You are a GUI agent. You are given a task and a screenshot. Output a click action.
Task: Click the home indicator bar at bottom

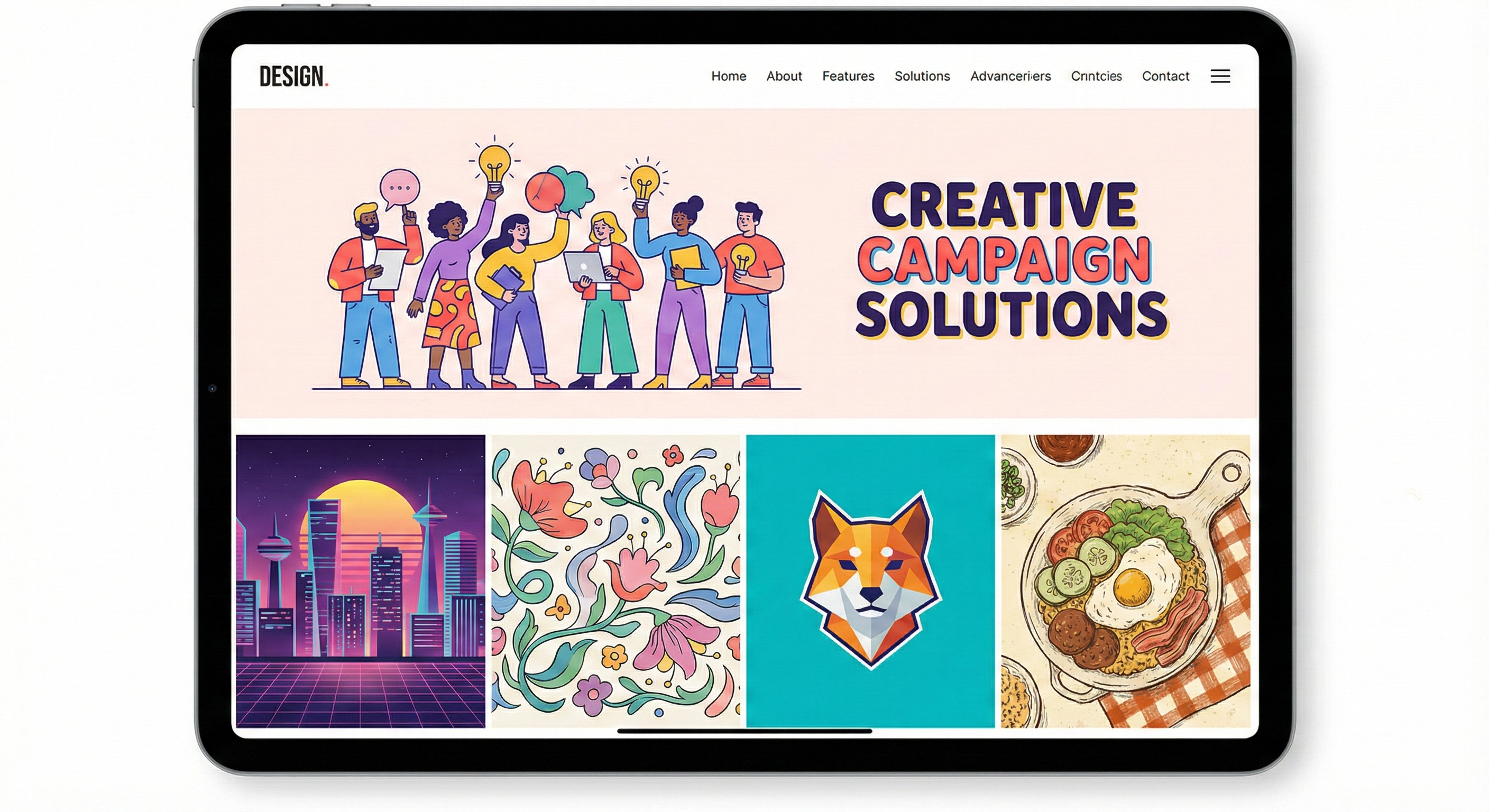coord(744,731)
